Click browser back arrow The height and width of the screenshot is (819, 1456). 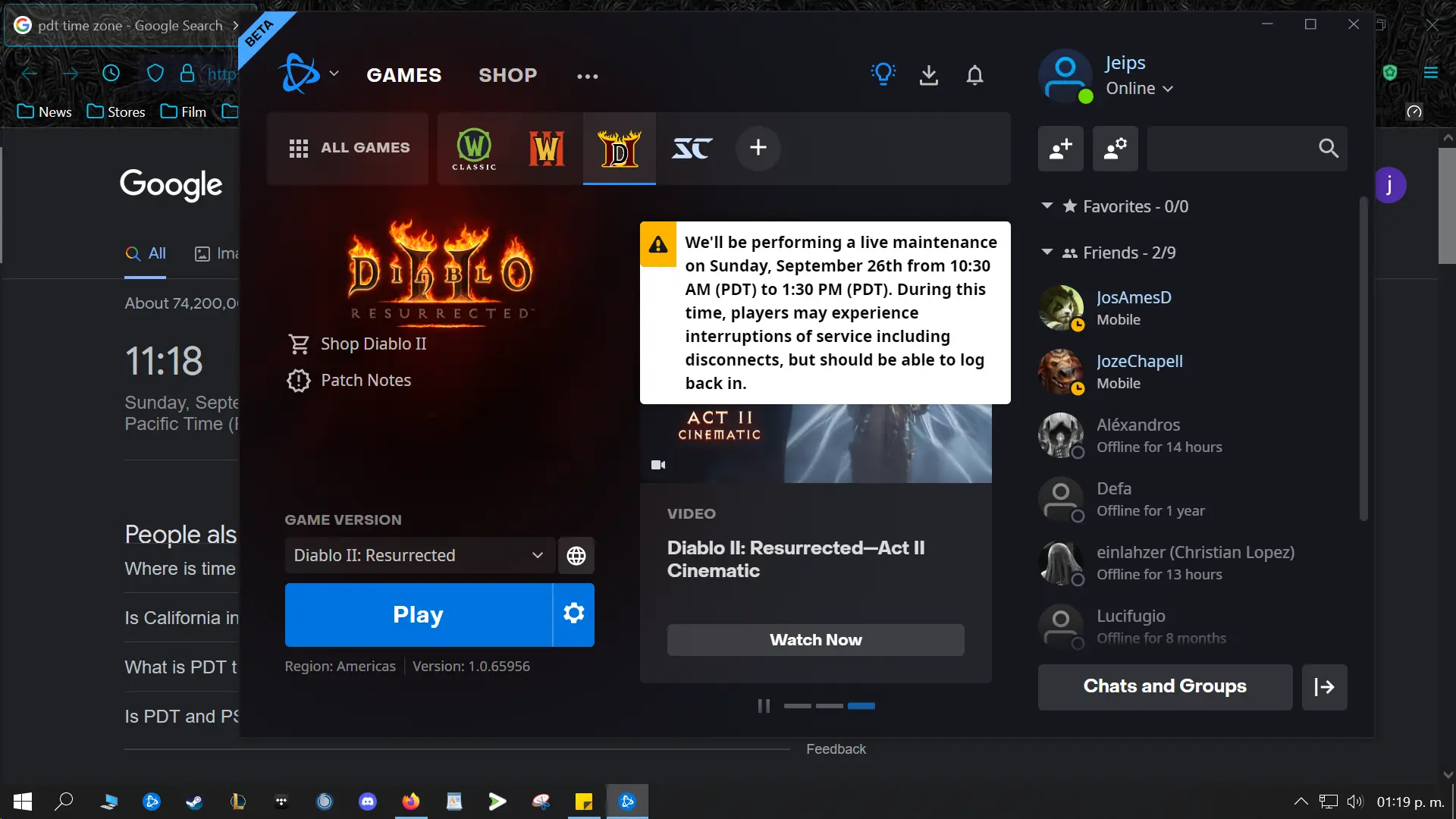coord(30,74)
